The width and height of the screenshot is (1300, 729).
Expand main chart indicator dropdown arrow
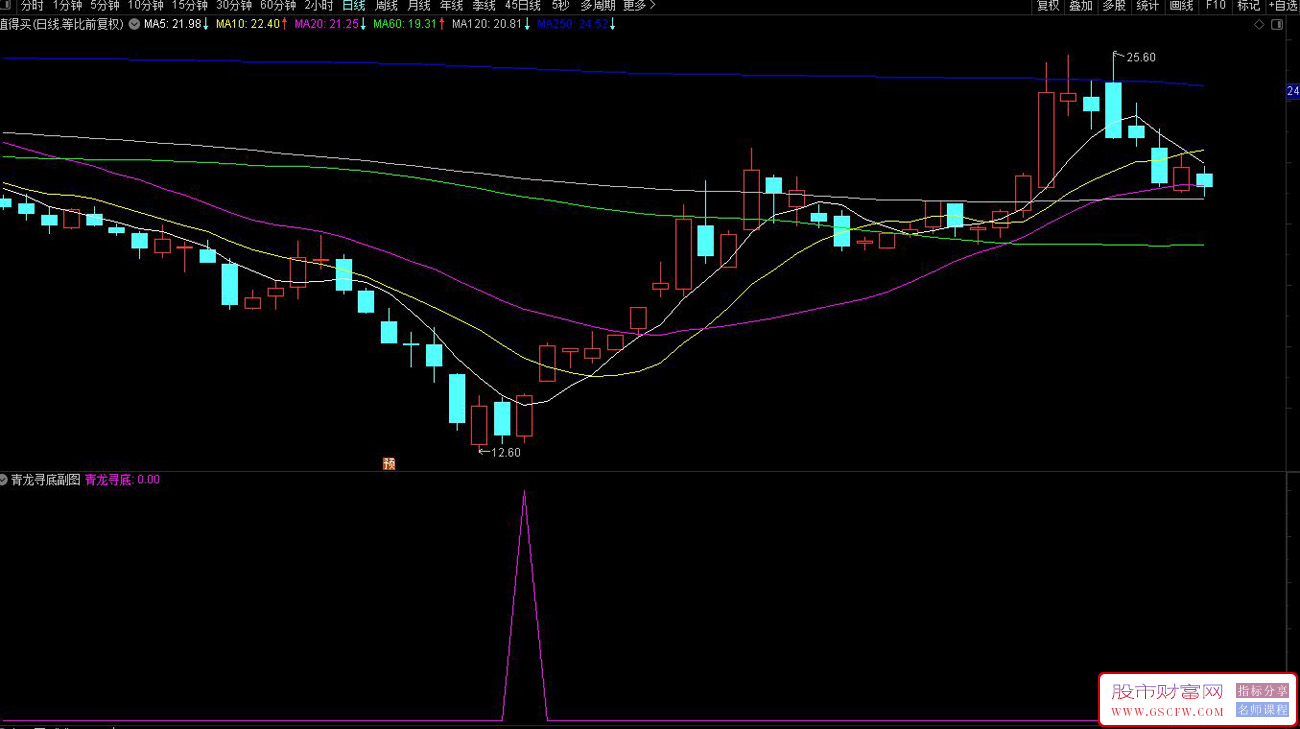click(x=134, y=24)
